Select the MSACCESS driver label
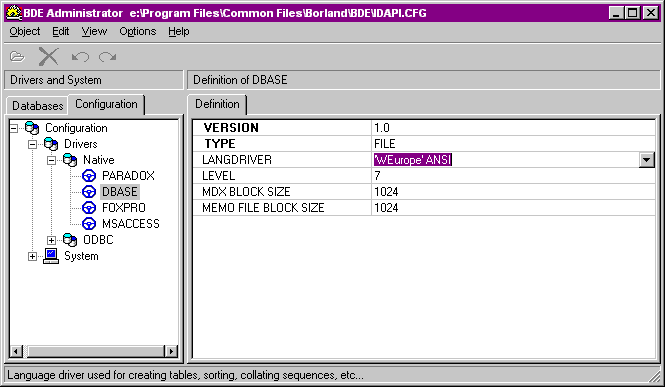The width and height of the screenshot is (665, 387). pyautogui.click(x=131, y=224)
